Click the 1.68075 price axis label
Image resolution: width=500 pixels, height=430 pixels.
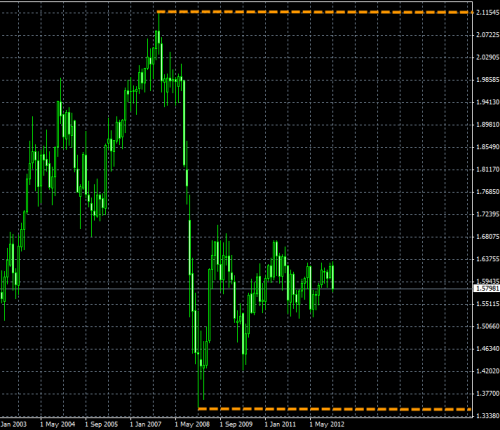click(x=488, y=237)
